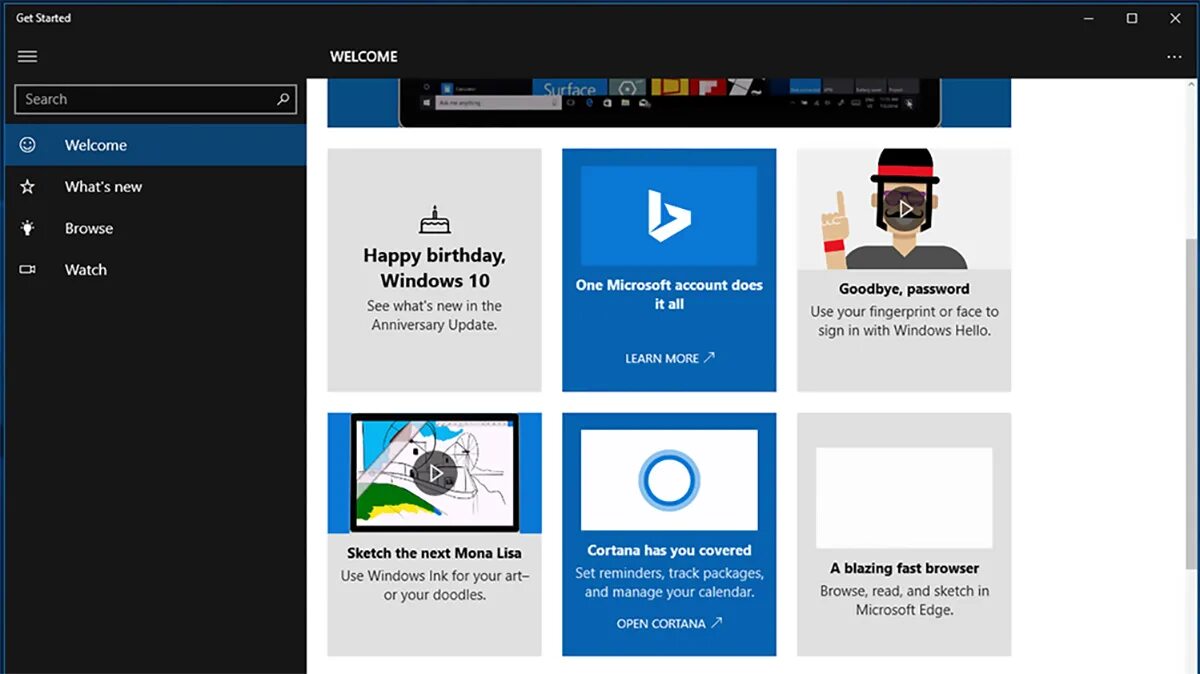Open the A blazing fast browser heading

pyautogui.click(x=904, y=568)
